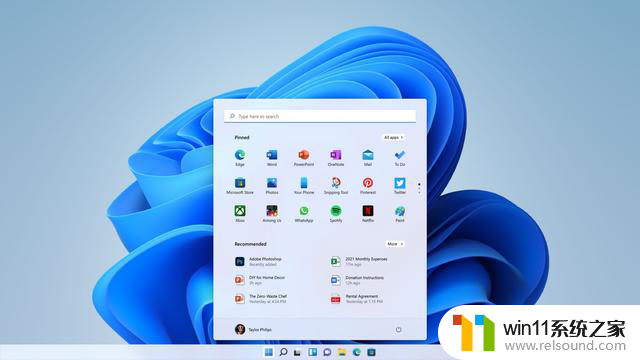Open Microsoft Store from the taskbar
Image resolution: width=640 pixels, height=360 pixels.
tap(371, 352)
